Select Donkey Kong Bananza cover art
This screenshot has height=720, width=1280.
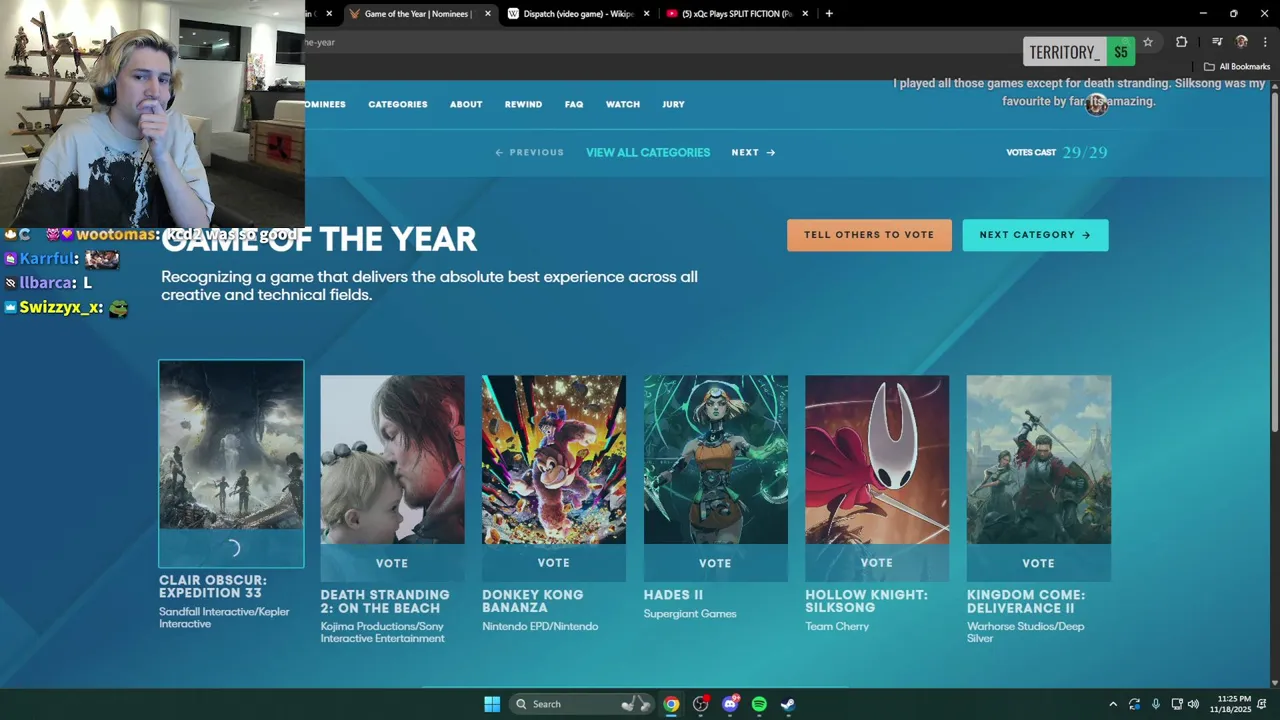[554, 460]
